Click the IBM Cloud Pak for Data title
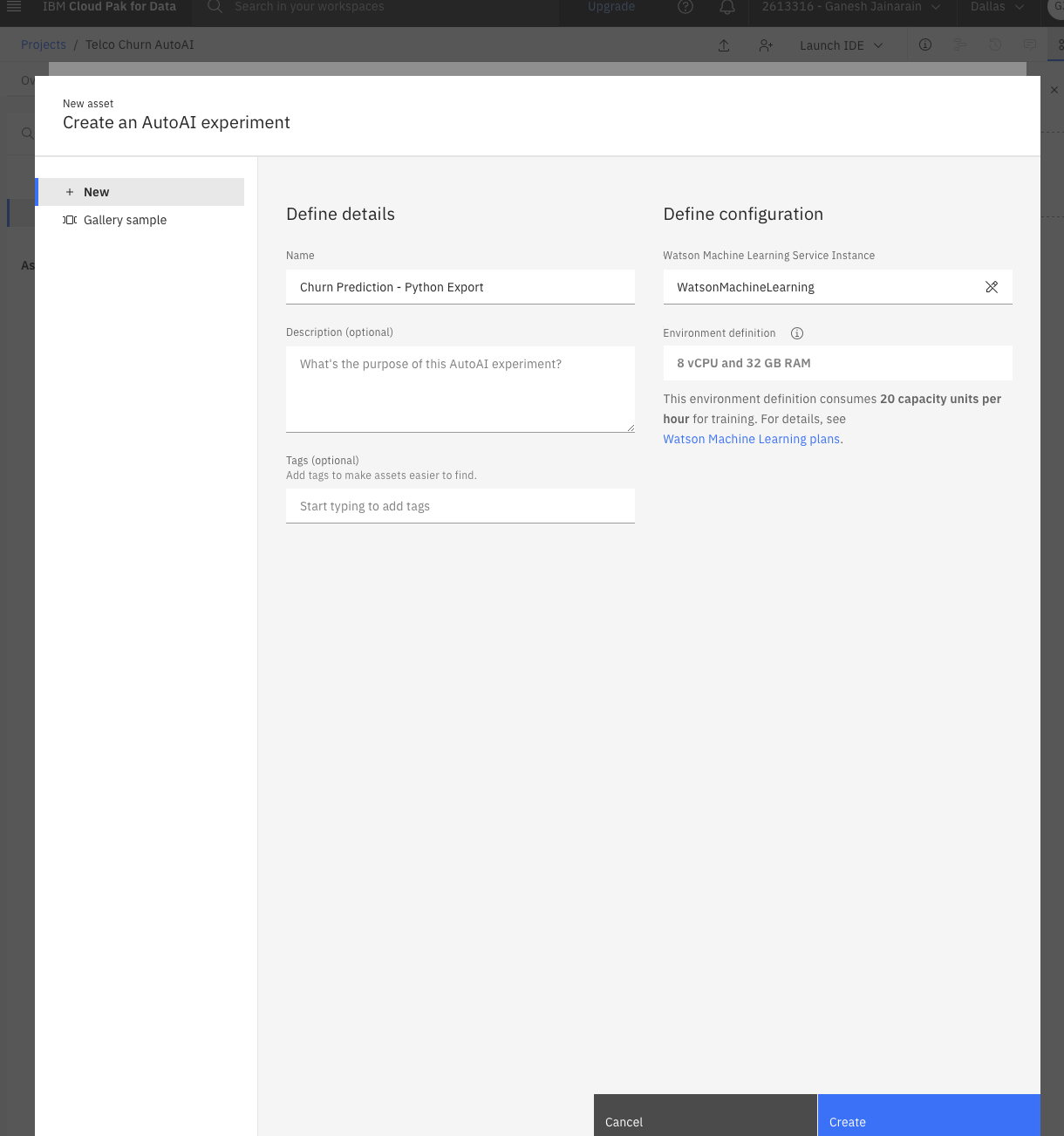This screenshot has height=1136, width=1064. click(x=109, y=6)
